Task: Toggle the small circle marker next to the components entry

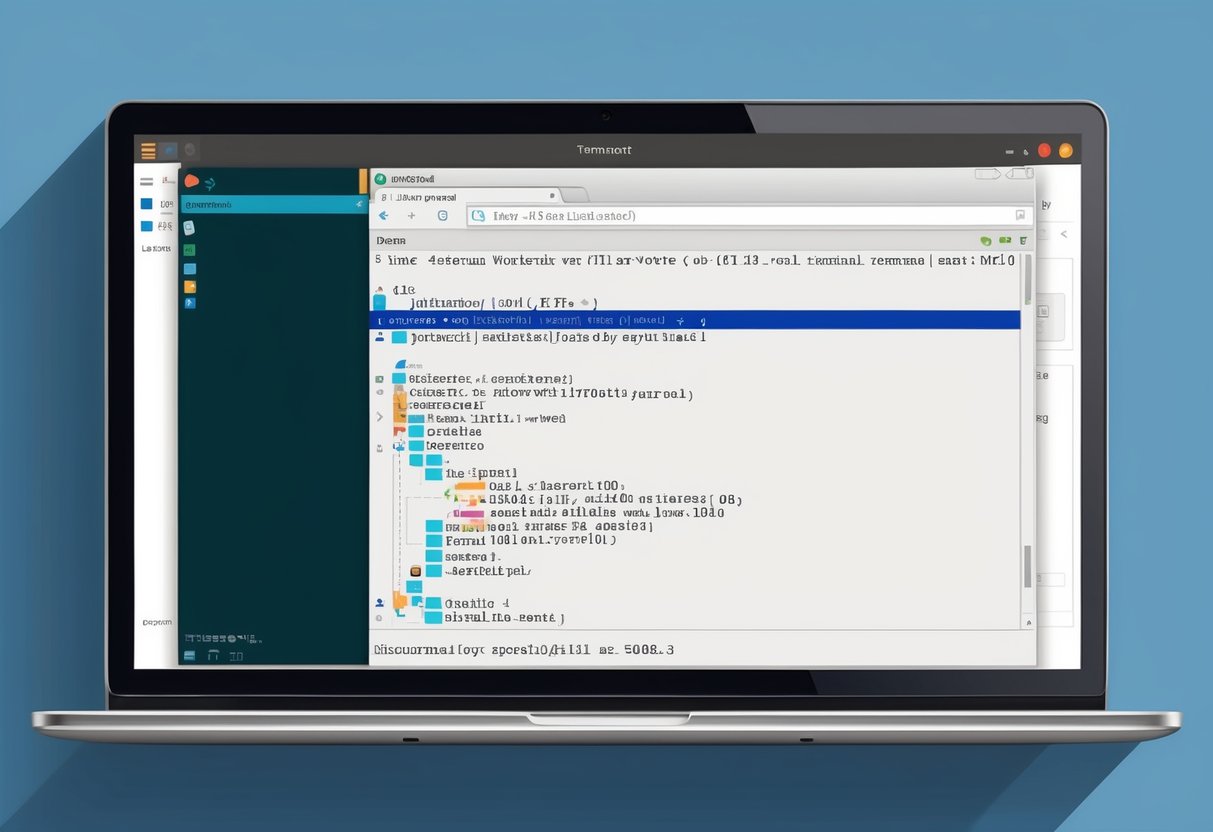Action: pos(378,394)
